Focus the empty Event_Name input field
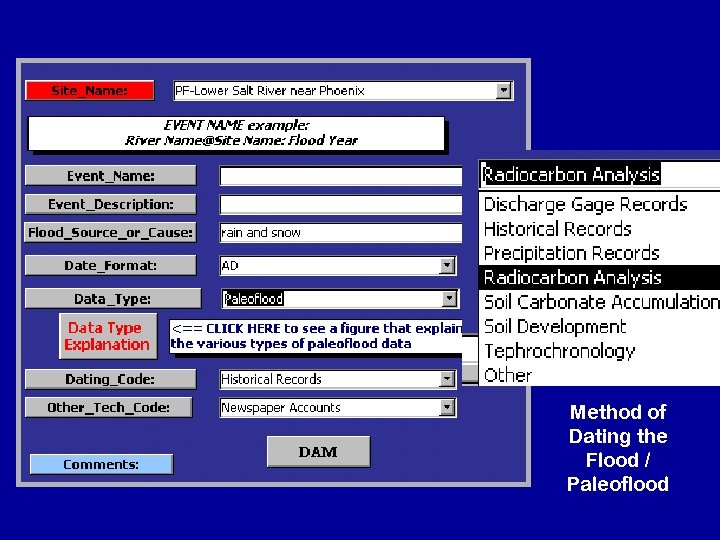The image size is (720, 540). 341,176
